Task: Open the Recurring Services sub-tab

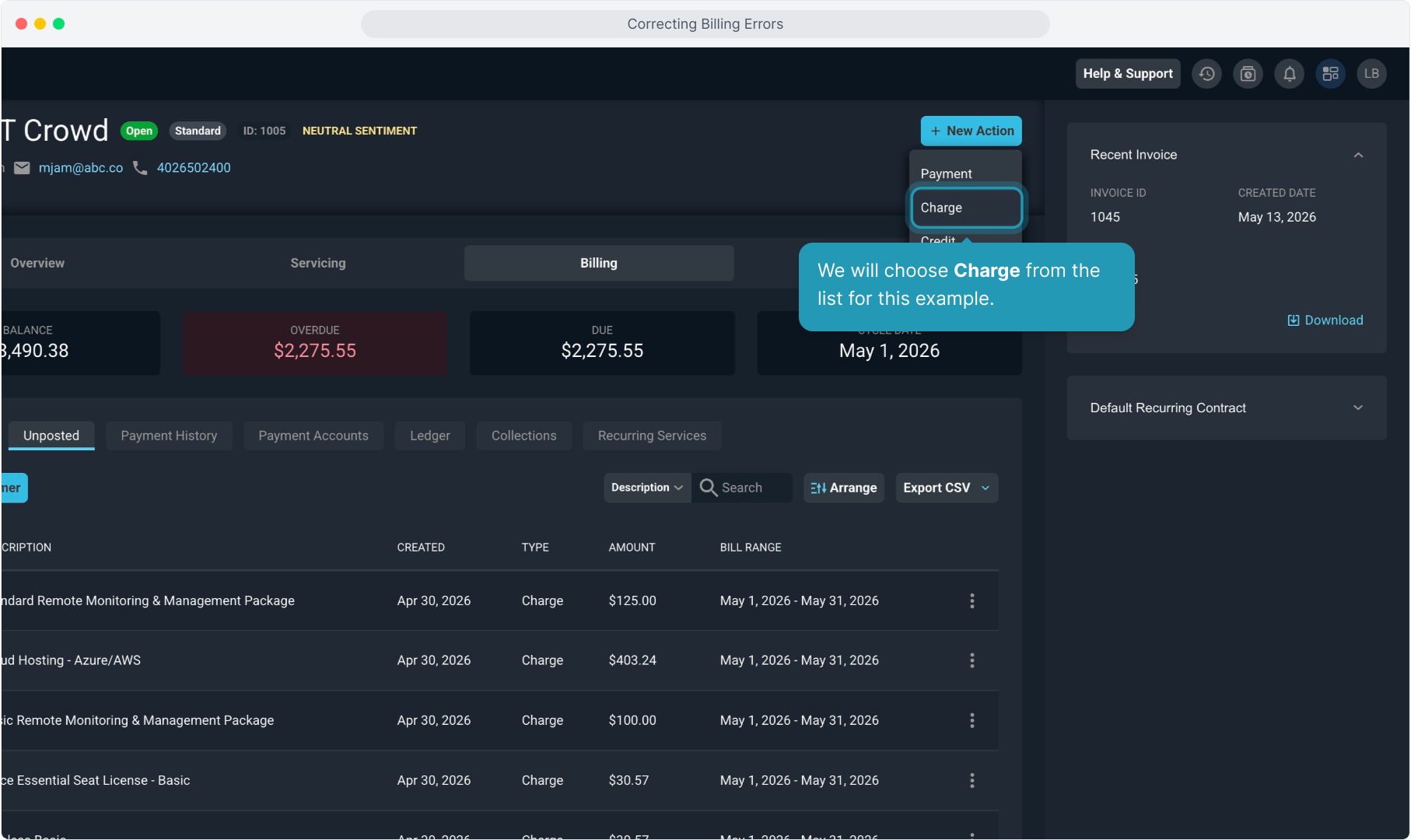Action: point(652,436)
